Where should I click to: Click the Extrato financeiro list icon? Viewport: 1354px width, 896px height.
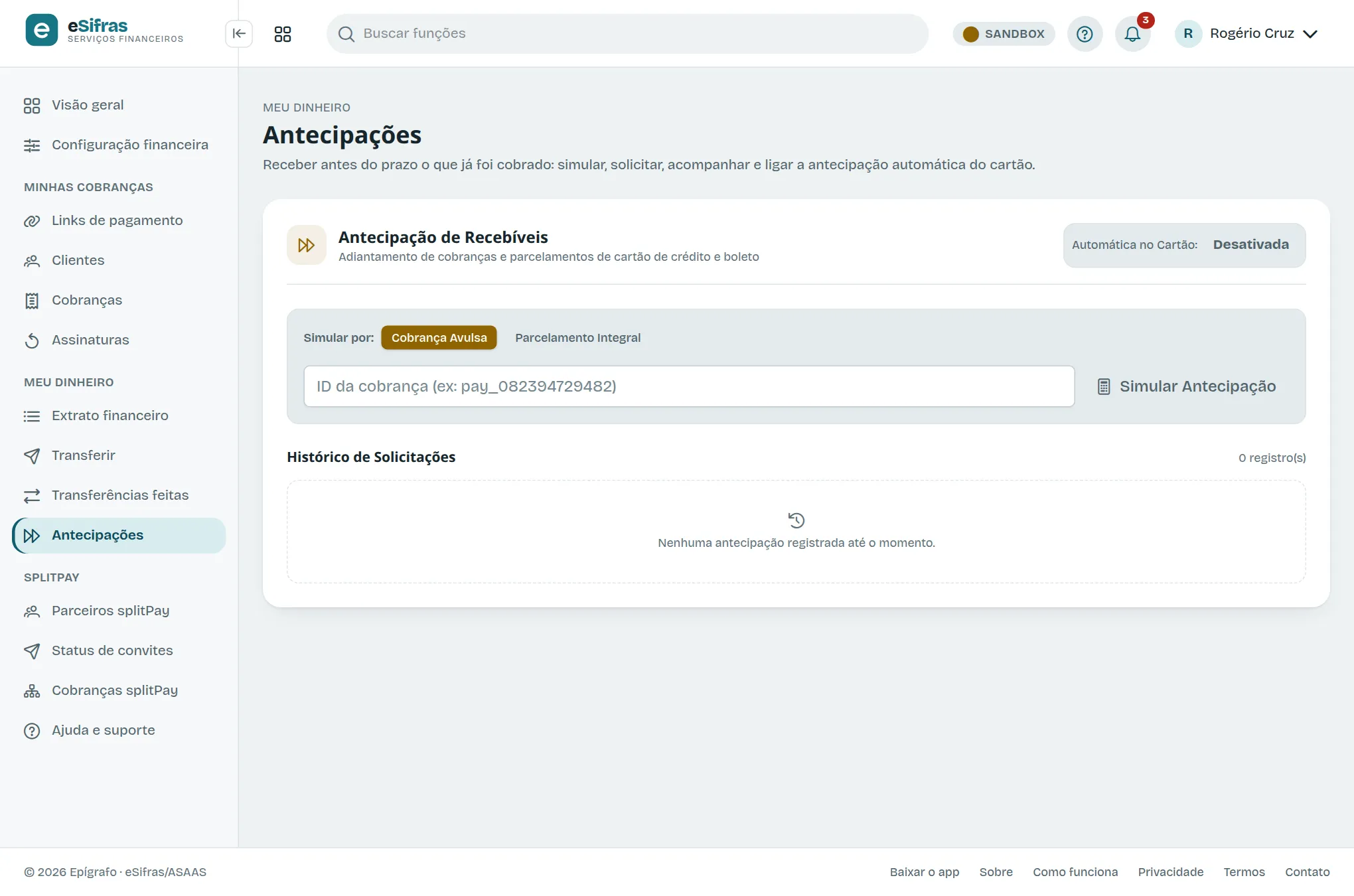coord(32,416)
